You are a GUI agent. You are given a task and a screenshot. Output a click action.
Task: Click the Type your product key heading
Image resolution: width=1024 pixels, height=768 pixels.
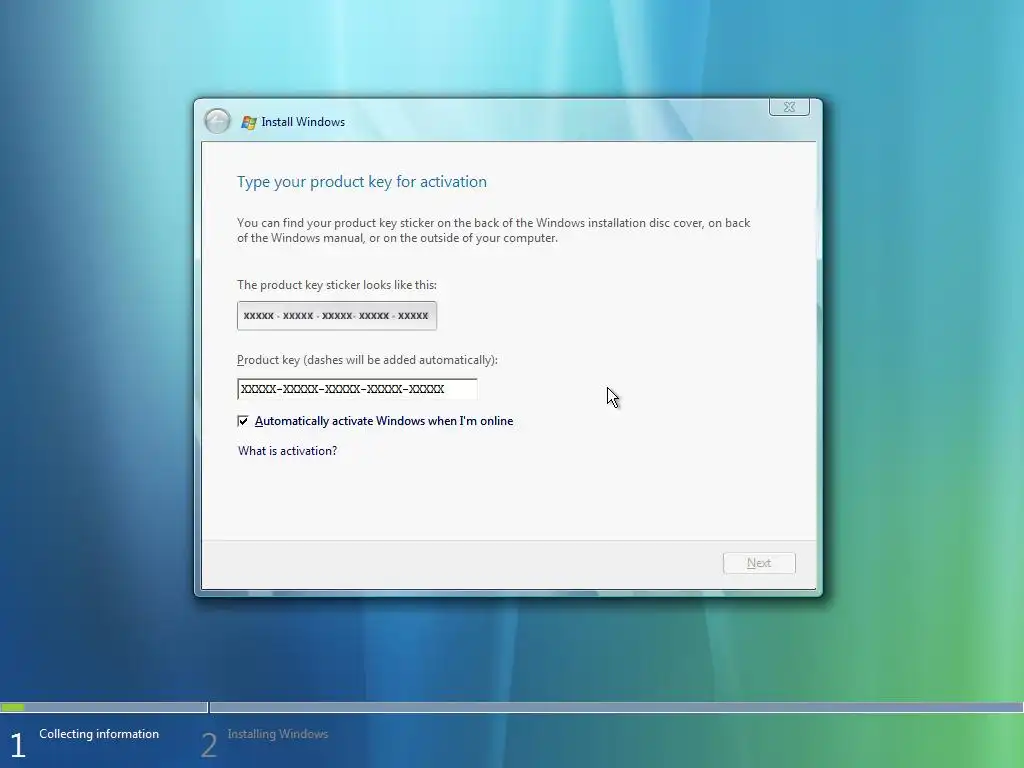pyautogui.click(x=362, y=182)
